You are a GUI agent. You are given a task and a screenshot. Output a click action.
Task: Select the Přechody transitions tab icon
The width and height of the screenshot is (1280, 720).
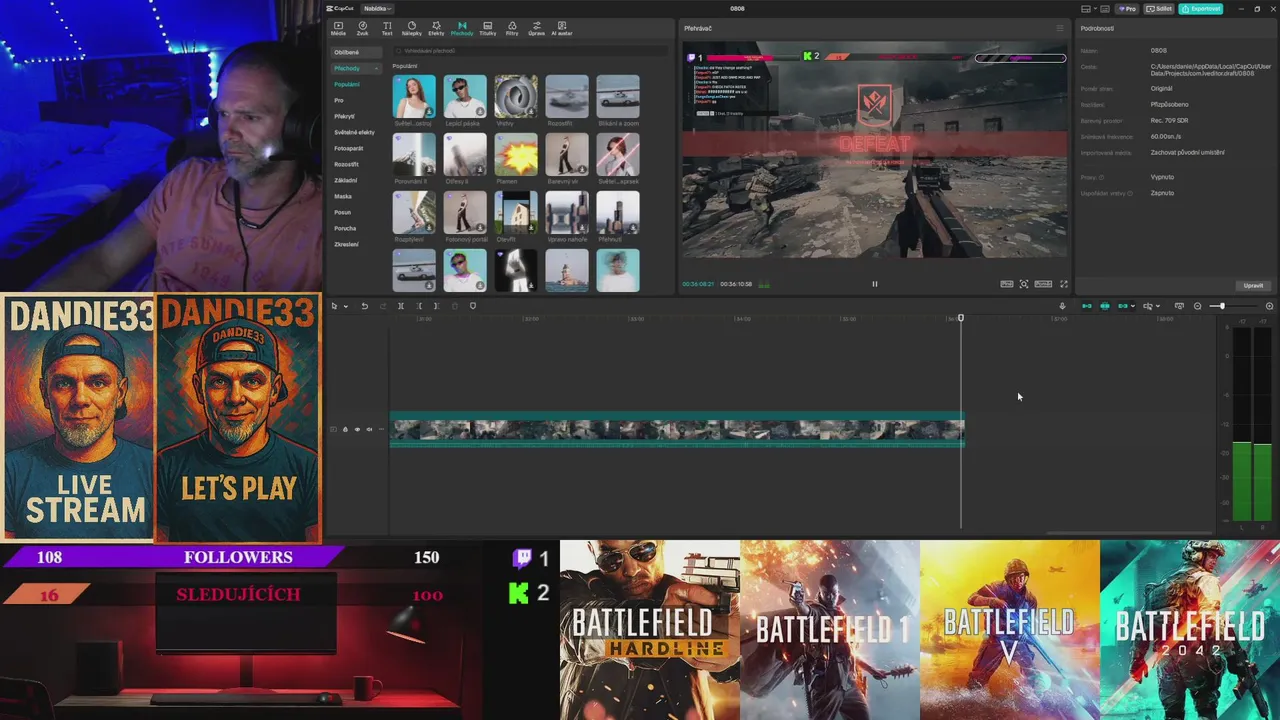click(x=462, y=26)
